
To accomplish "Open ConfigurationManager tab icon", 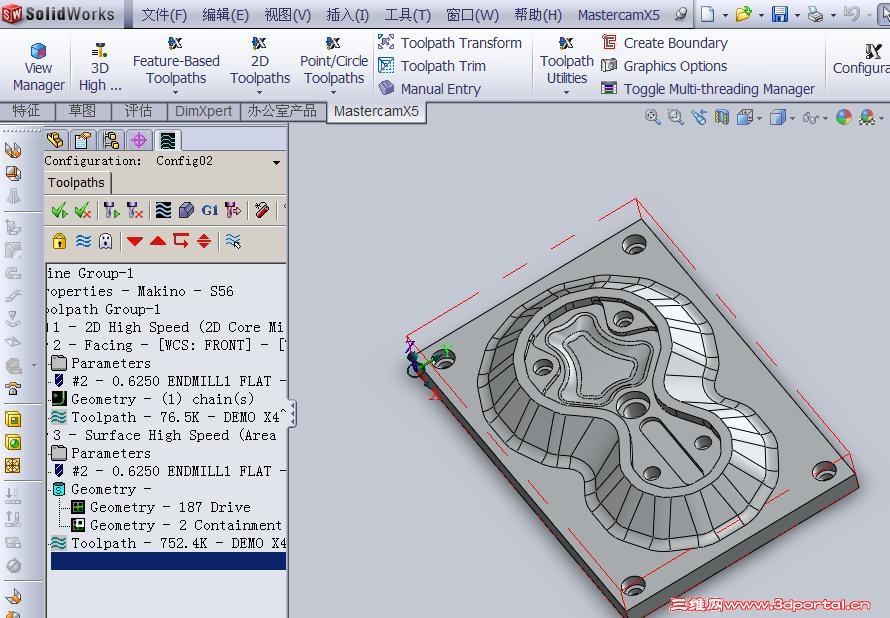I will coord(111,140).
